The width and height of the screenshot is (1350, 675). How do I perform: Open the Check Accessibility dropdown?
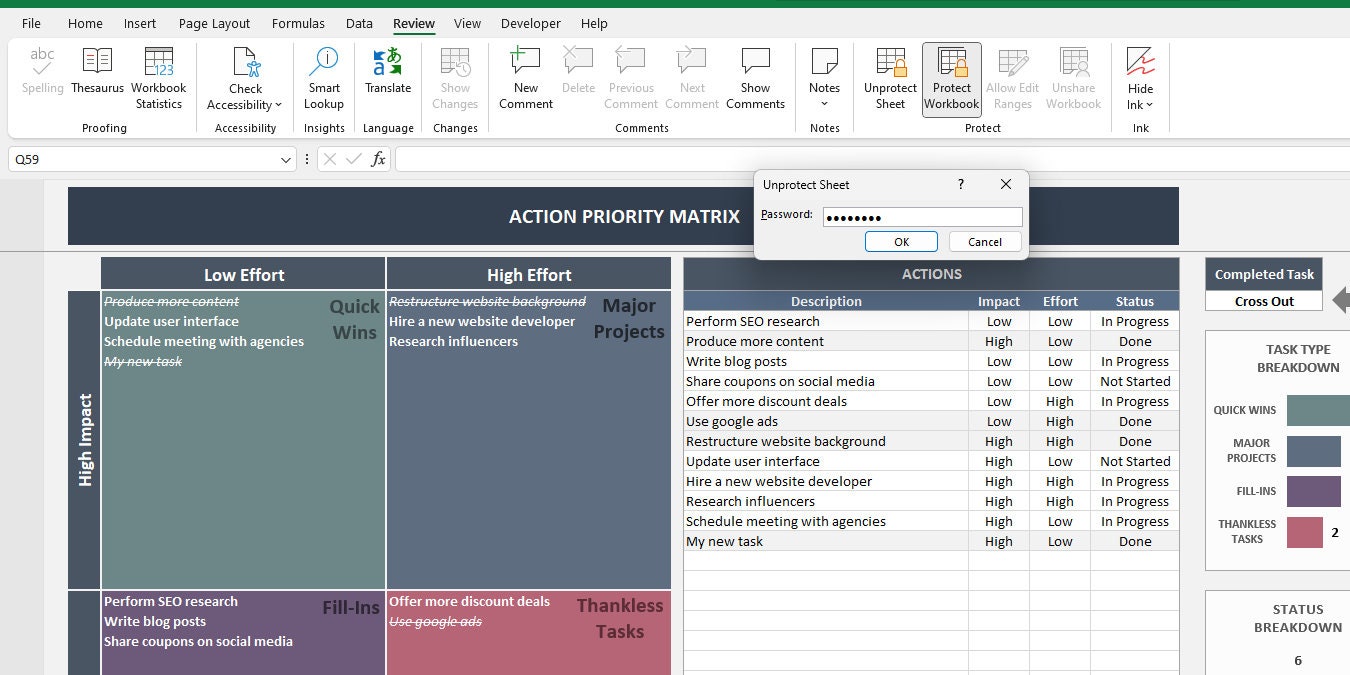click(x=244, y=104)
